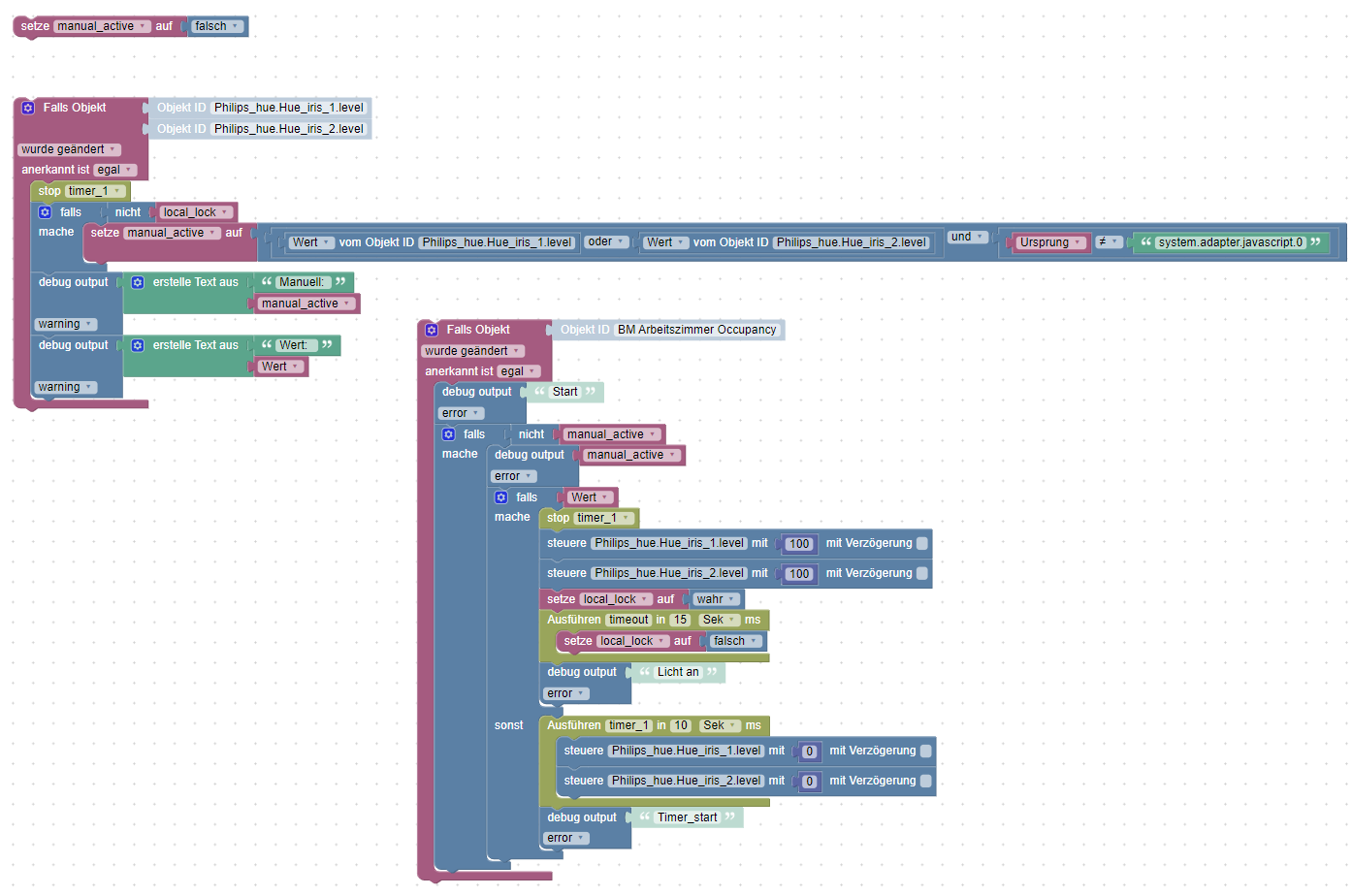1352x896 pixels.
Task: Select second trigger Objekt ID Hue_iris_2.level
Action: [x=289, y=129]
